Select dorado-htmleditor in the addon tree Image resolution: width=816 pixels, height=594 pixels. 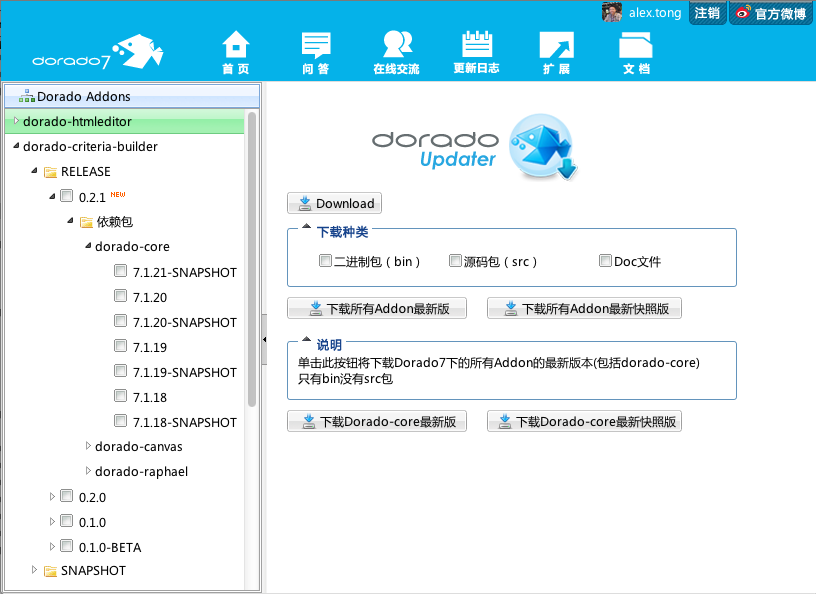click(x=78, y=122)
